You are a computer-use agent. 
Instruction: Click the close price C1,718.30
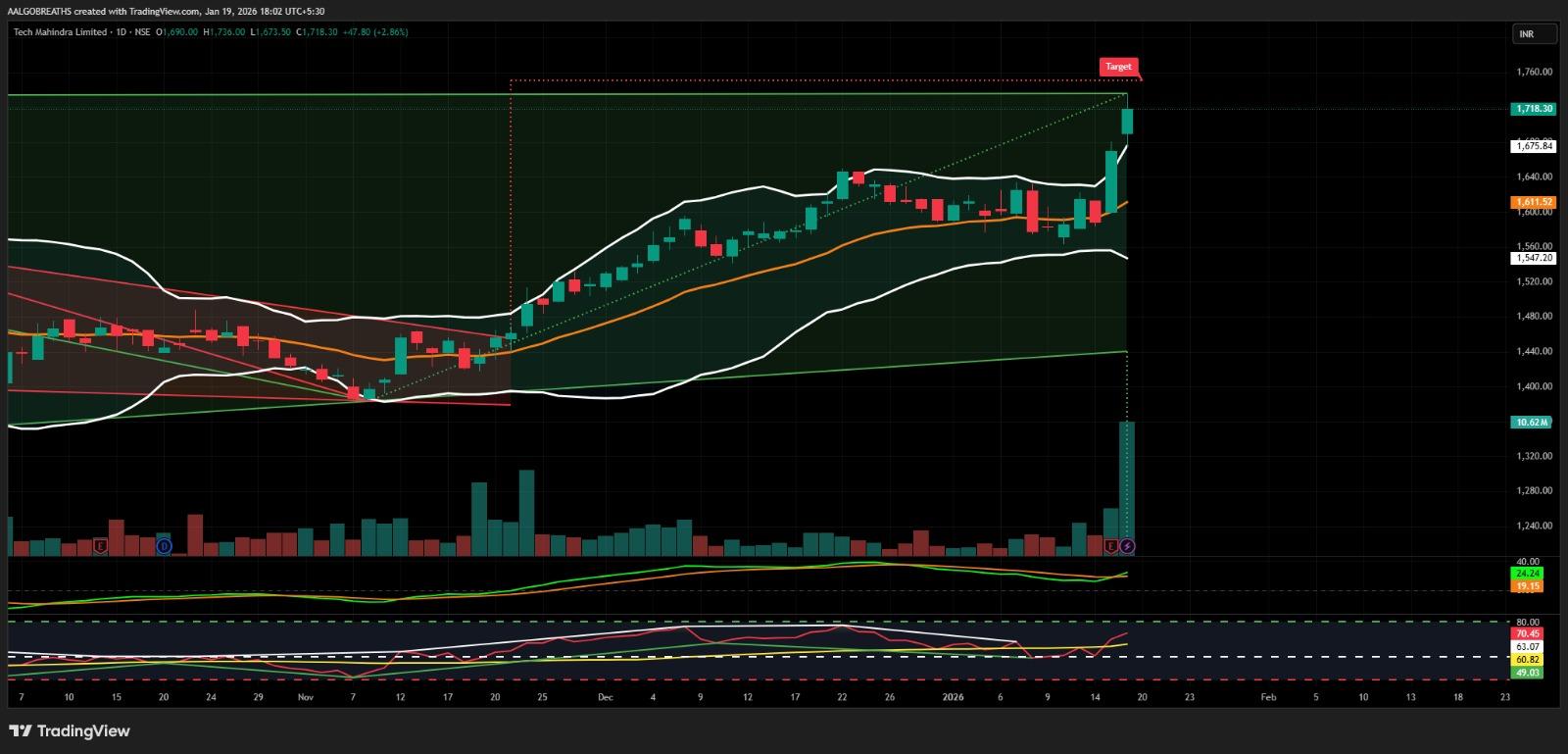[x=318, y=32]
